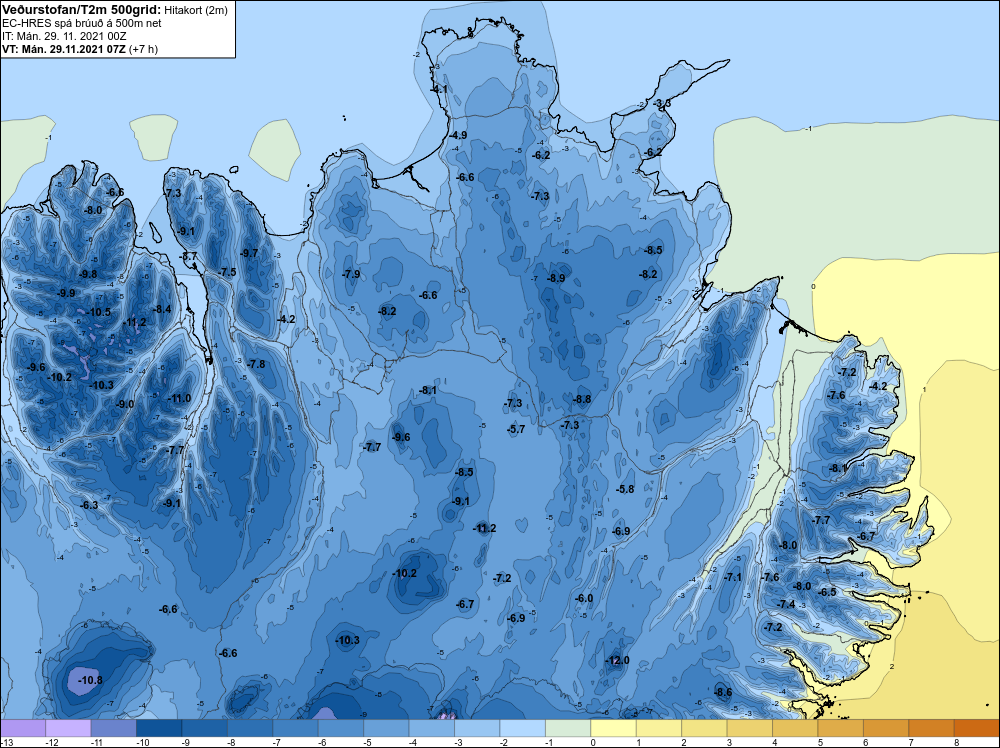
Task: Select the -8.7 temperature value
Action: [188, 256]
